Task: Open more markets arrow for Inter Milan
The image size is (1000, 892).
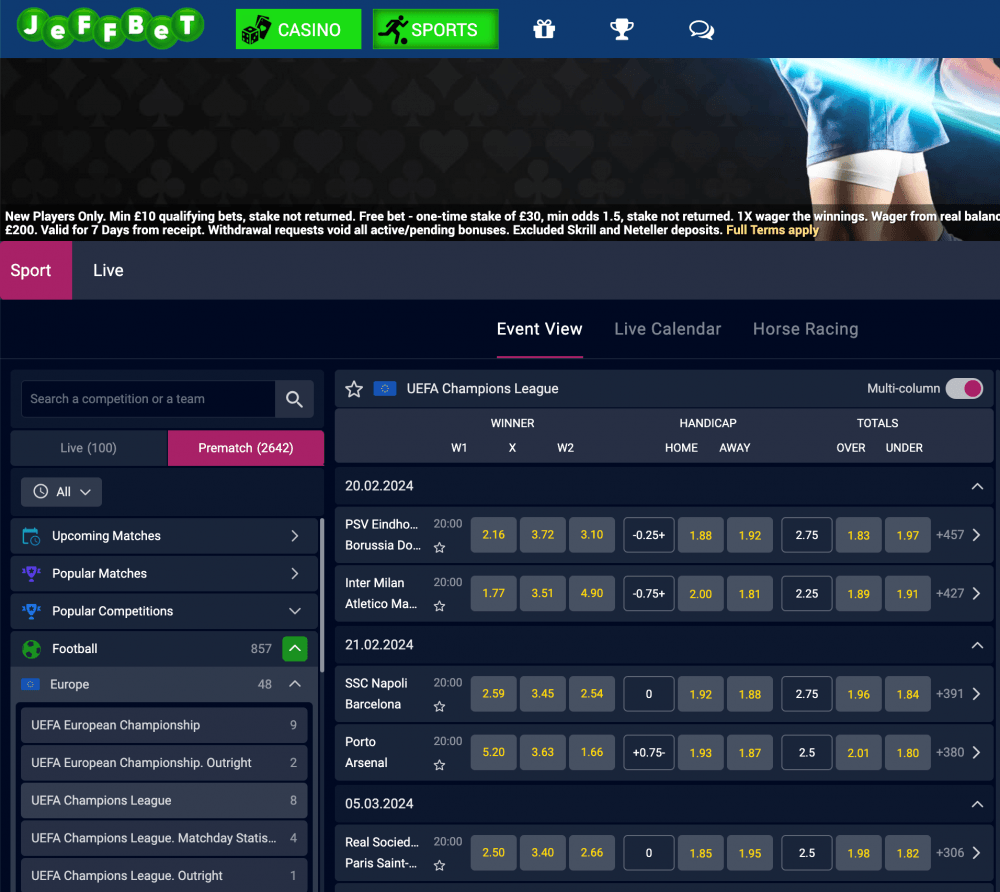Action: 976,594
